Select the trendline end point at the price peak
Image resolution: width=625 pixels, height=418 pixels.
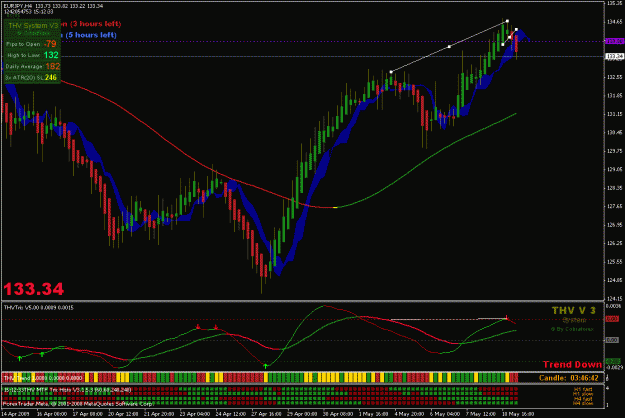(507, 21)
